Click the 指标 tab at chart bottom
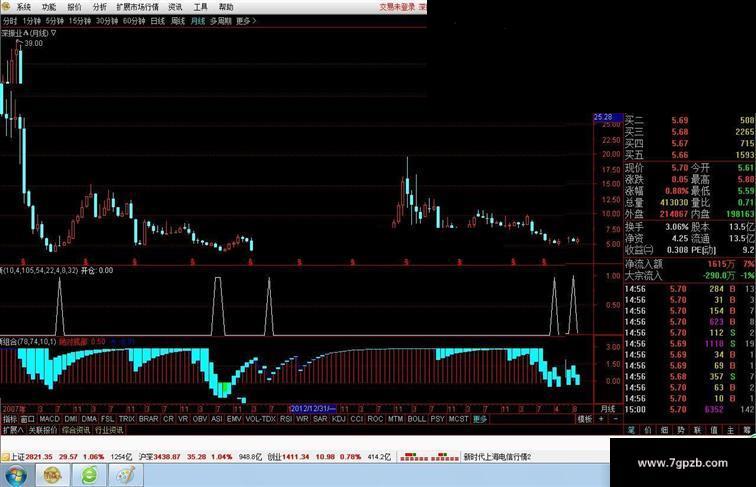 (10, 419)
